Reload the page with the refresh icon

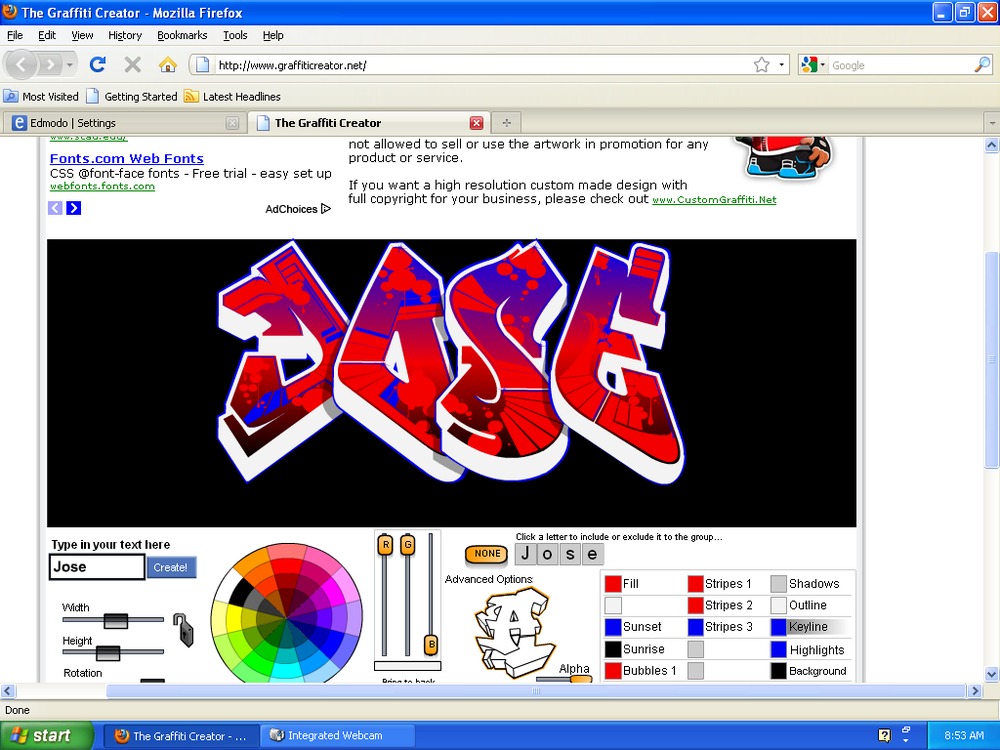point(98,64)
